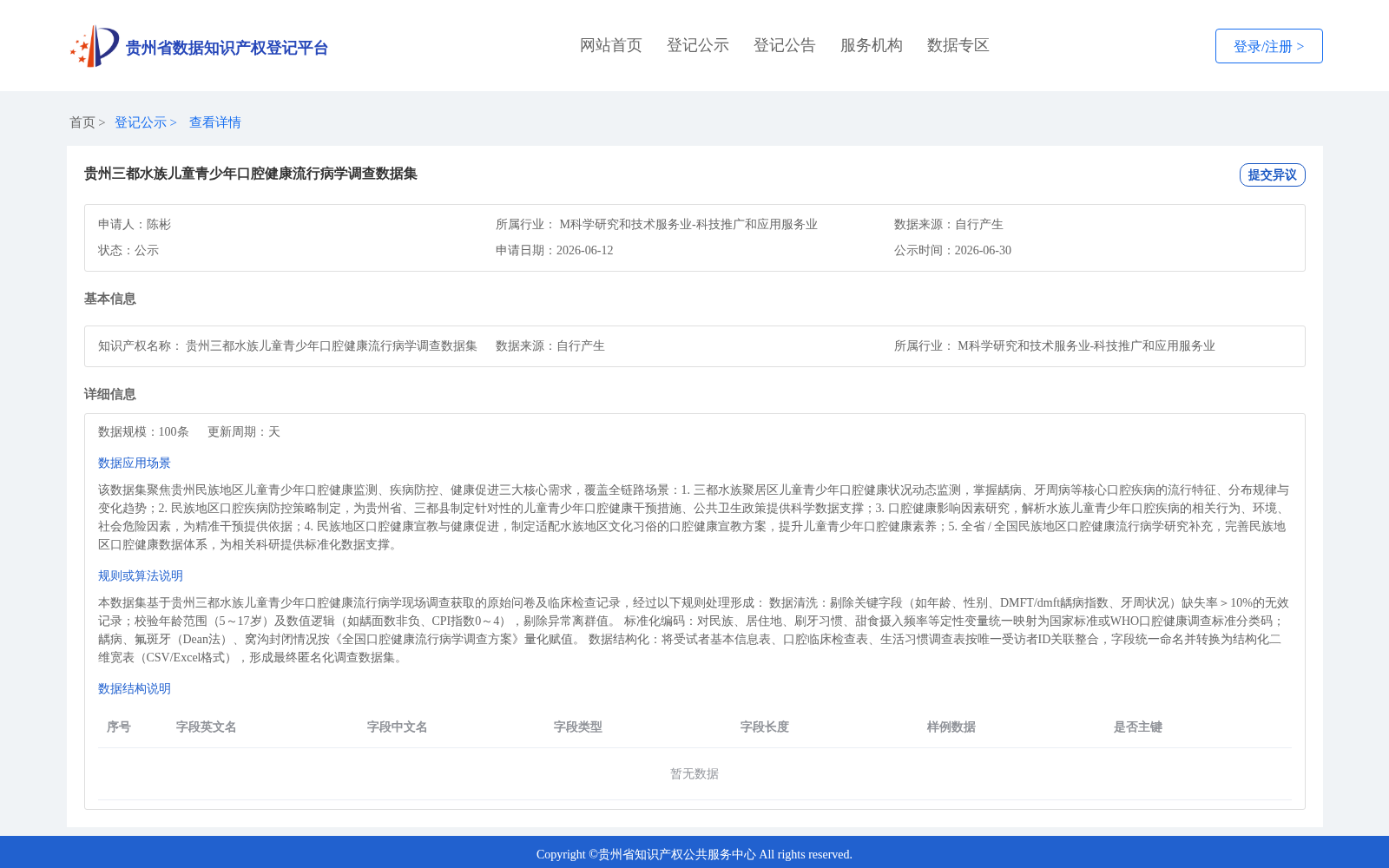Click 更新周期：天 text
Viewport: 1389px width, 868px height.
[x=244, y=431]
